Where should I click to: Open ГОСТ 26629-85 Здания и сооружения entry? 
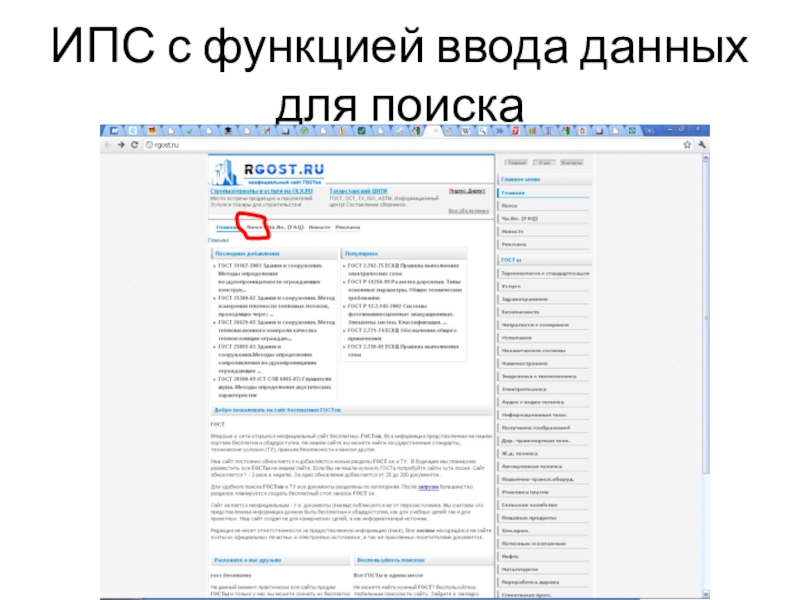click(277, 330)
